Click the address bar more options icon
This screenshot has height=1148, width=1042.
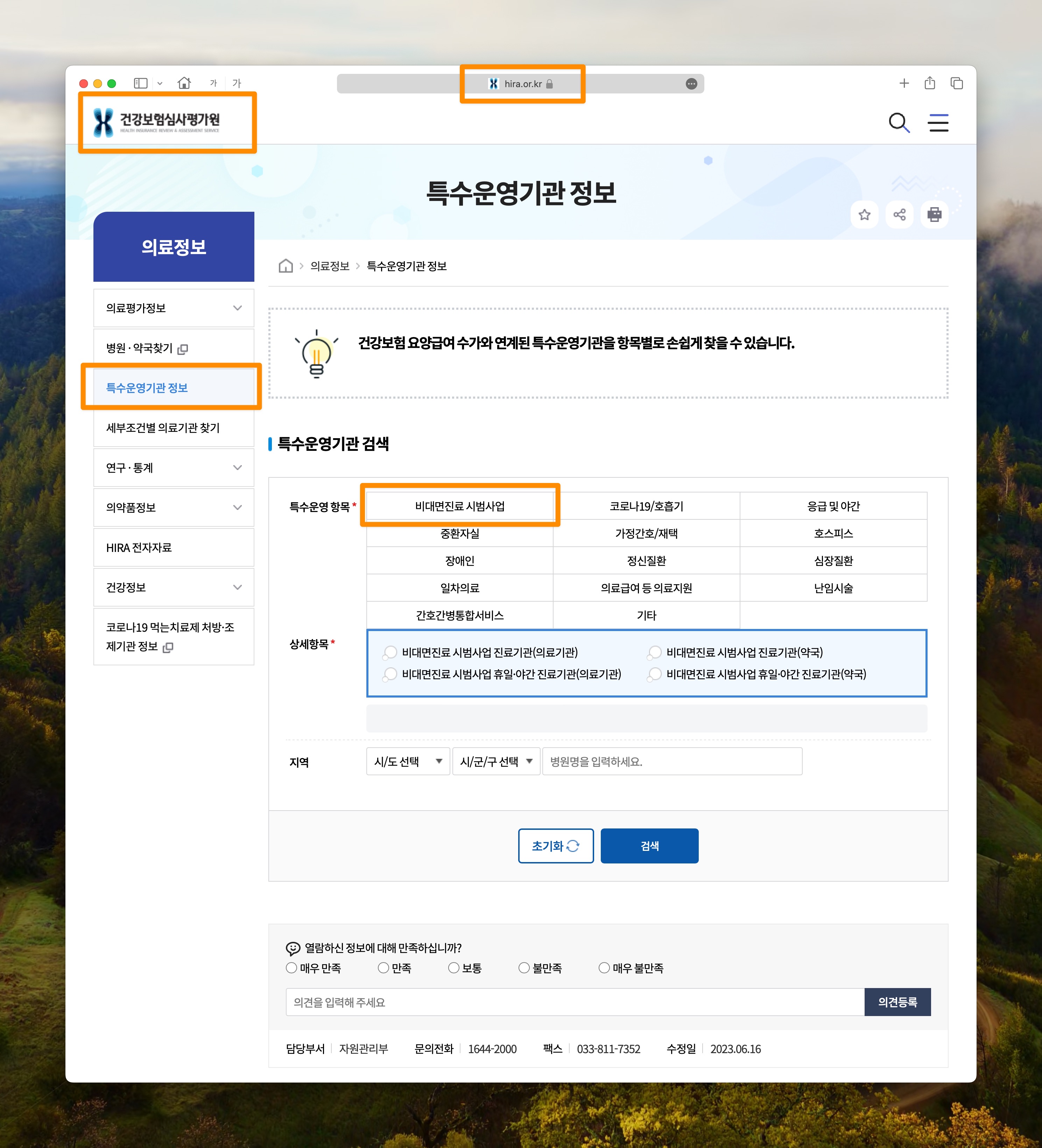tap(691, 84)
